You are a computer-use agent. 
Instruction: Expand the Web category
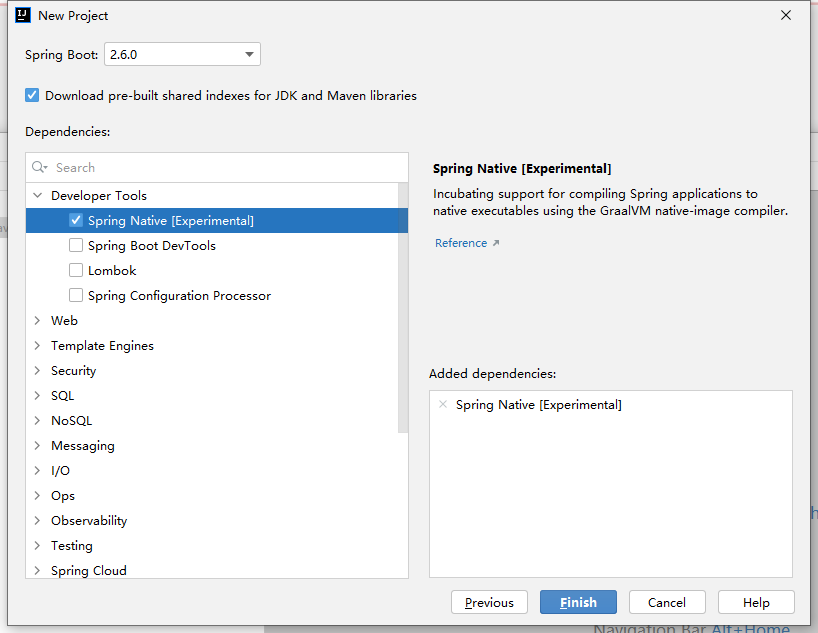tap(37, 320)
